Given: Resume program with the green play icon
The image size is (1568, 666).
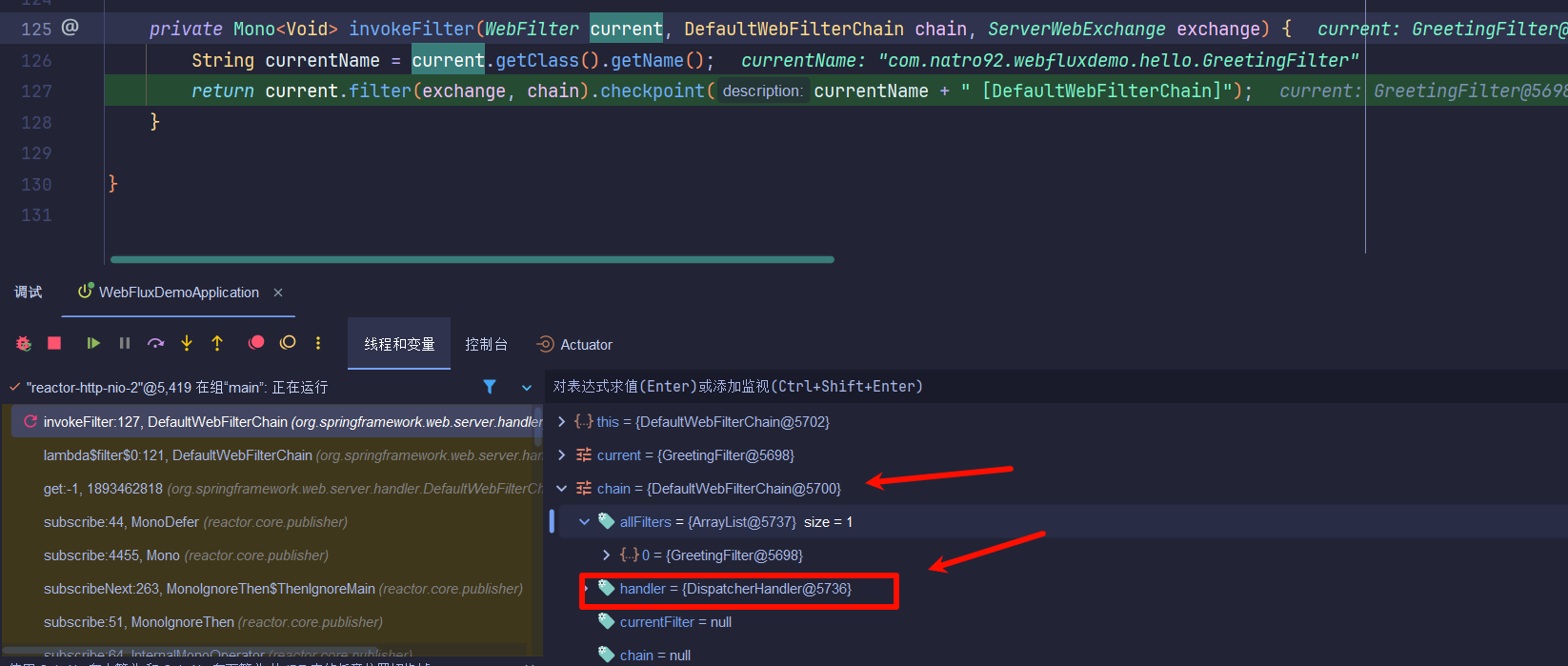Looking at the screenshot, I should tap(92, 343).
